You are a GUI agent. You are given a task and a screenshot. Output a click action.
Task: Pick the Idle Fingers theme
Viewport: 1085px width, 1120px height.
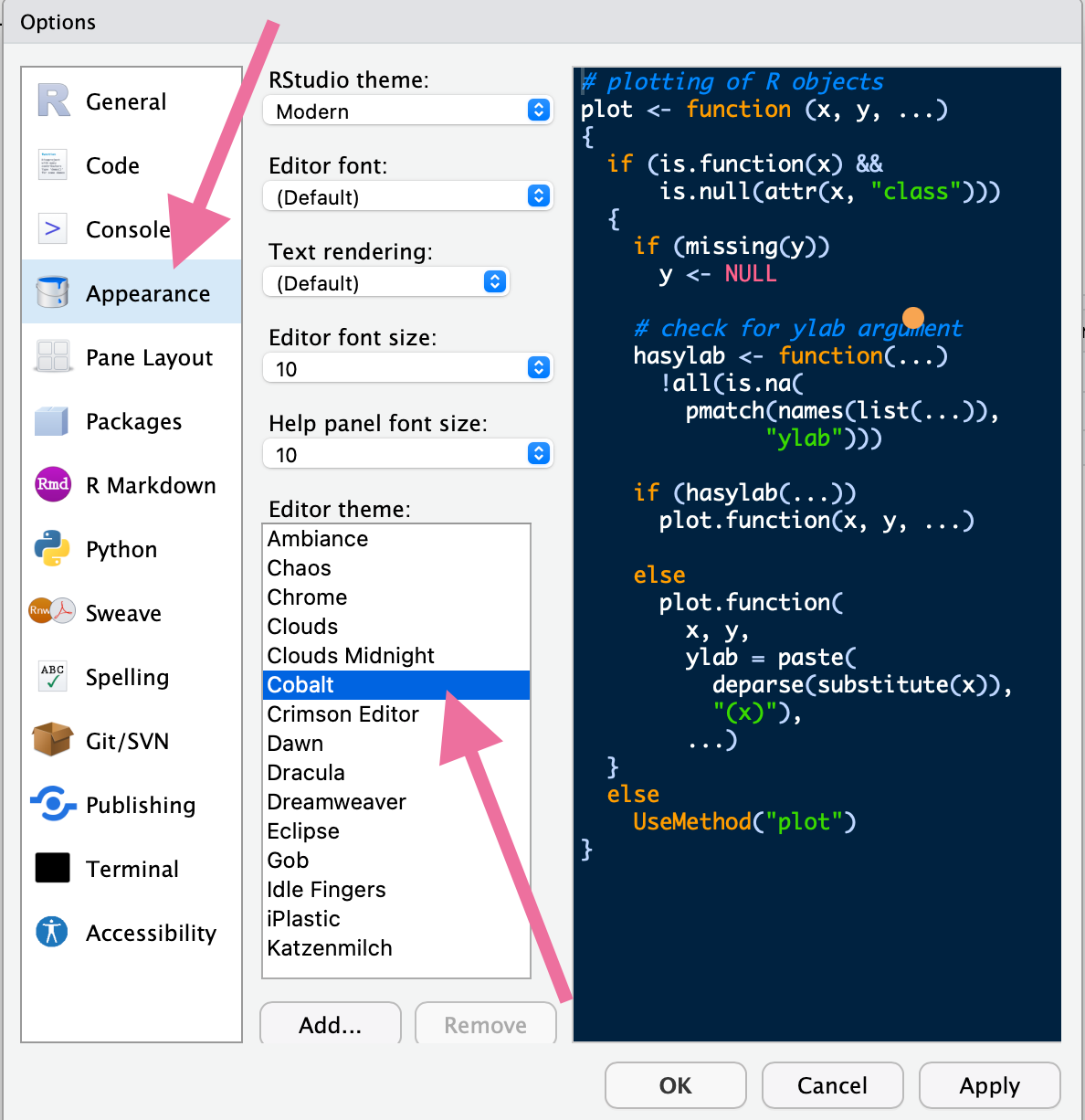396,890
